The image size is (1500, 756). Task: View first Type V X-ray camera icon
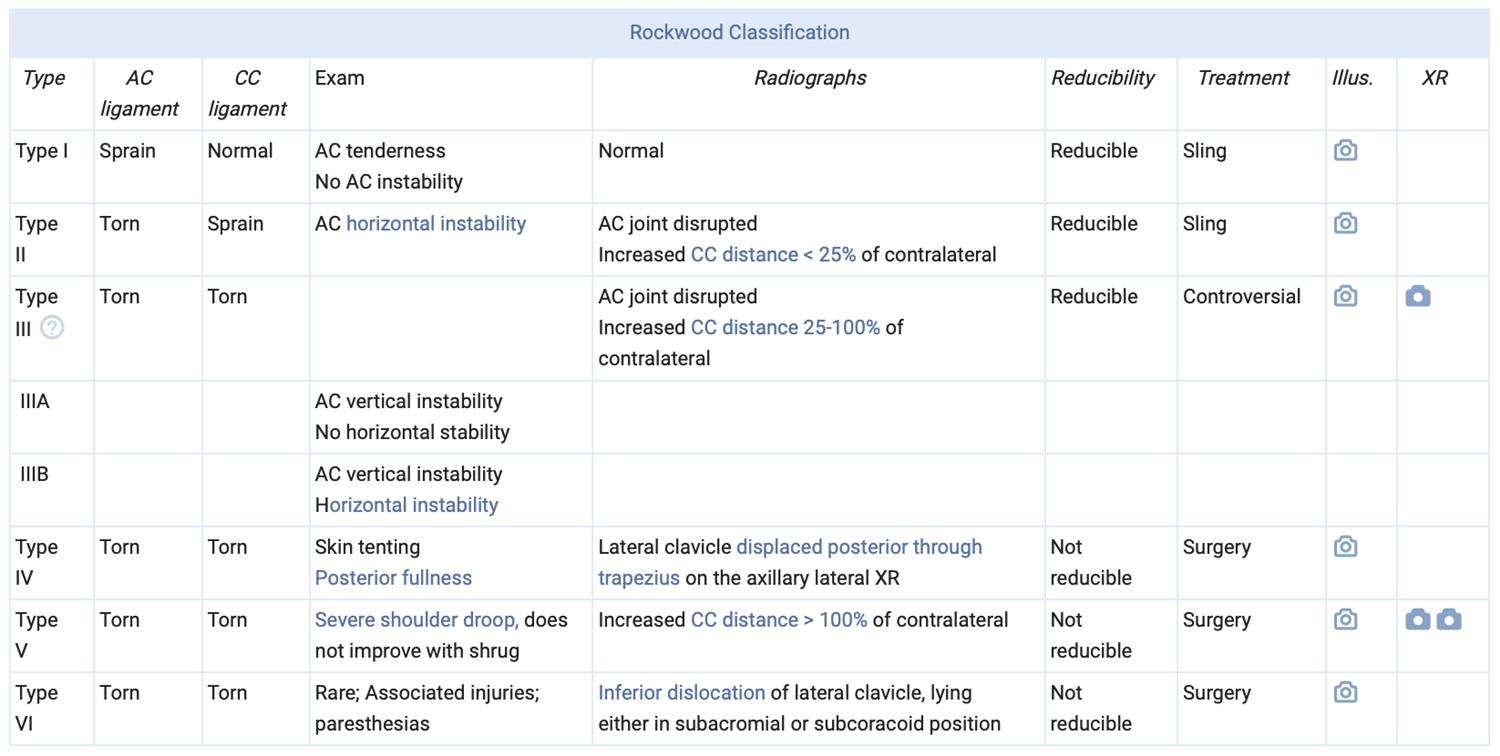click(x=1417, y=620)
